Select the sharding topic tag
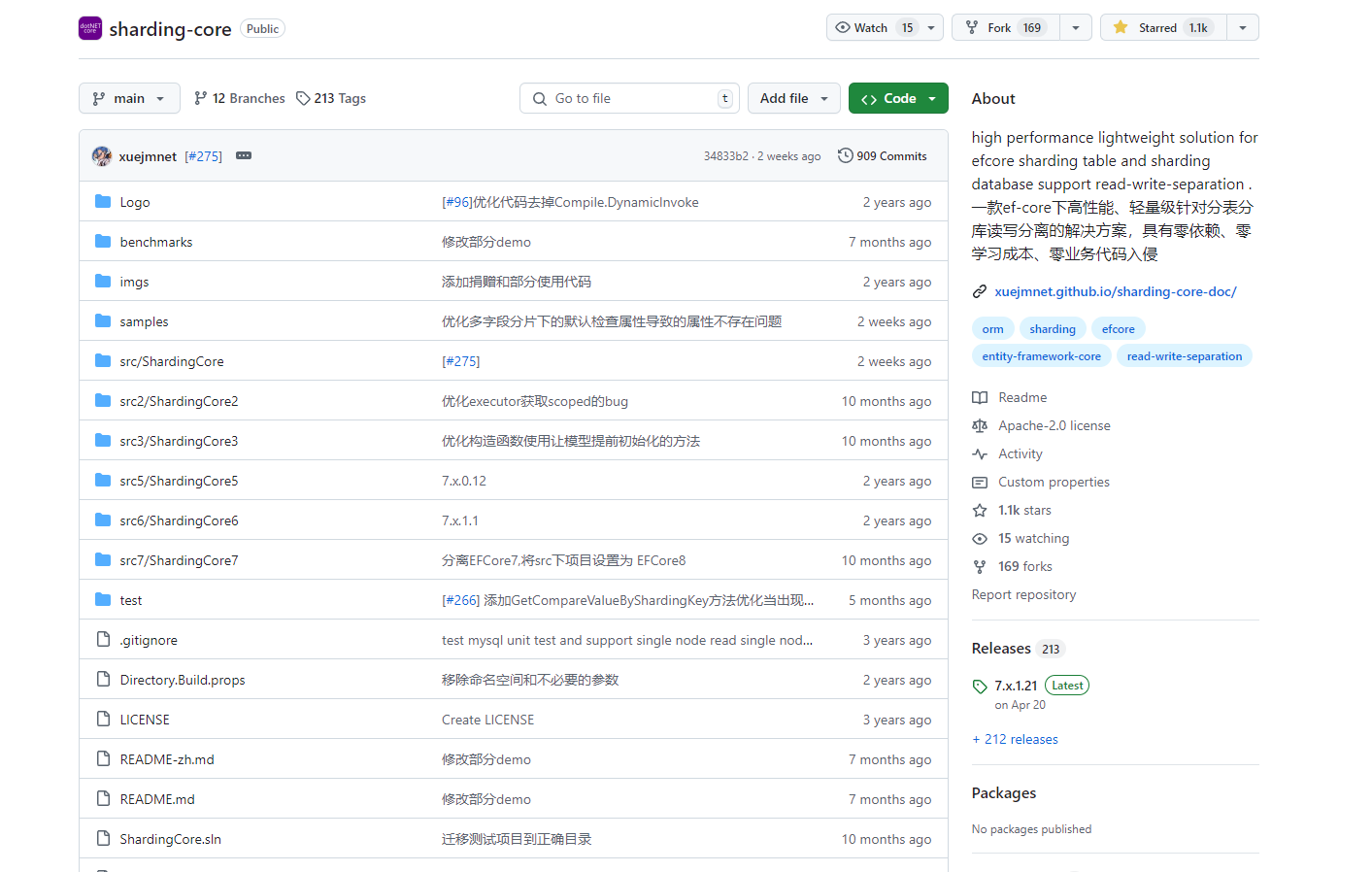The image size is (1372, 872). (x=1053, y=329)
